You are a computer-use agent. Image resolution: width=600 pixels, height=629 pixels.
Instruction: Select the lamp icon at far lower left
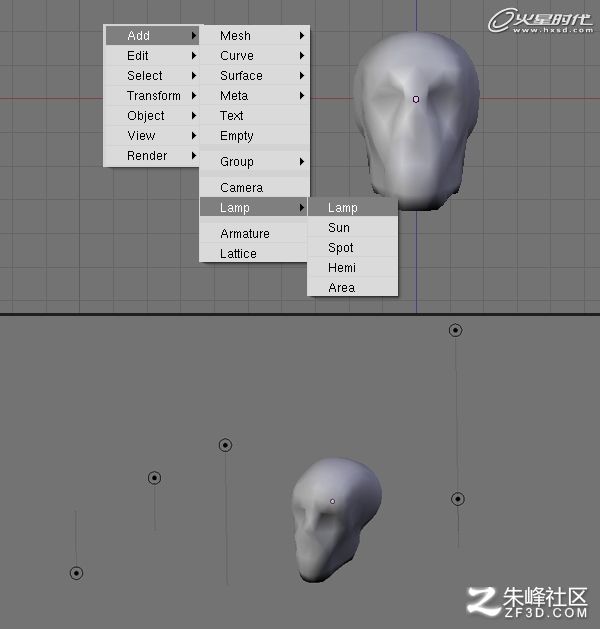point(76,573)
